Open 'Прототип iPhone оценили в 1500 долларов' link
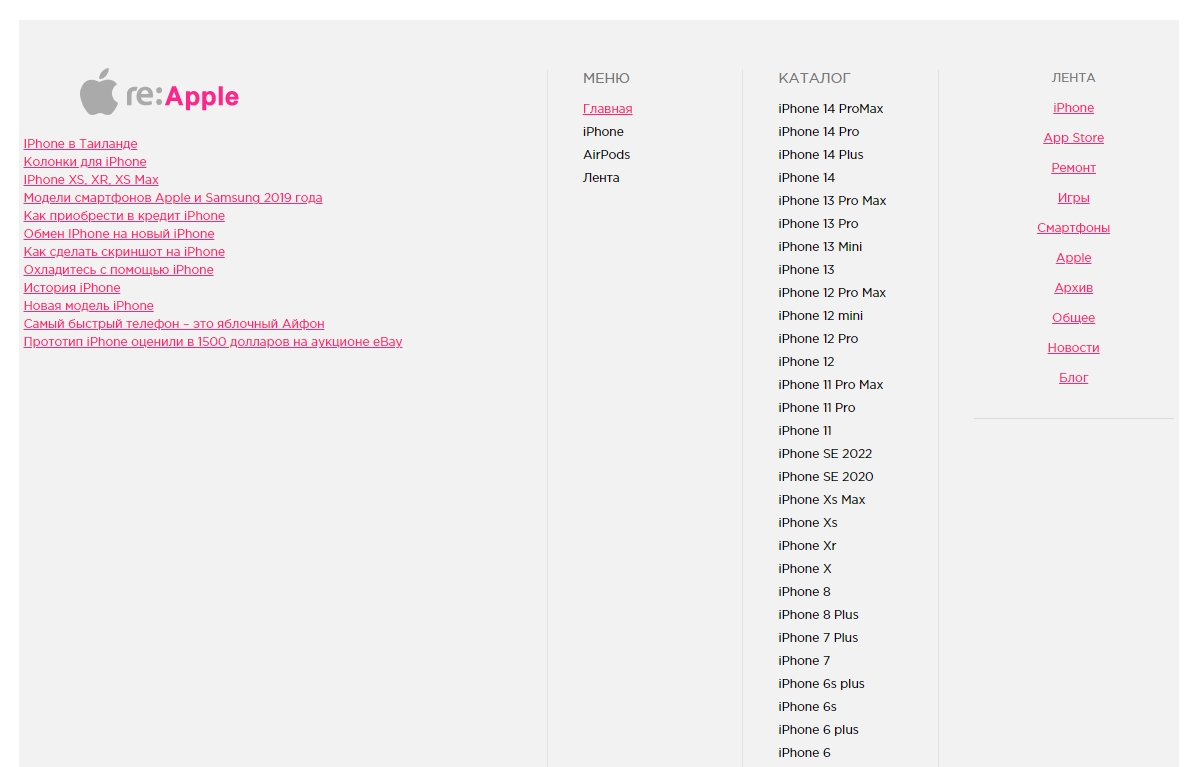The image size is (1195, 767). (213, 342)
